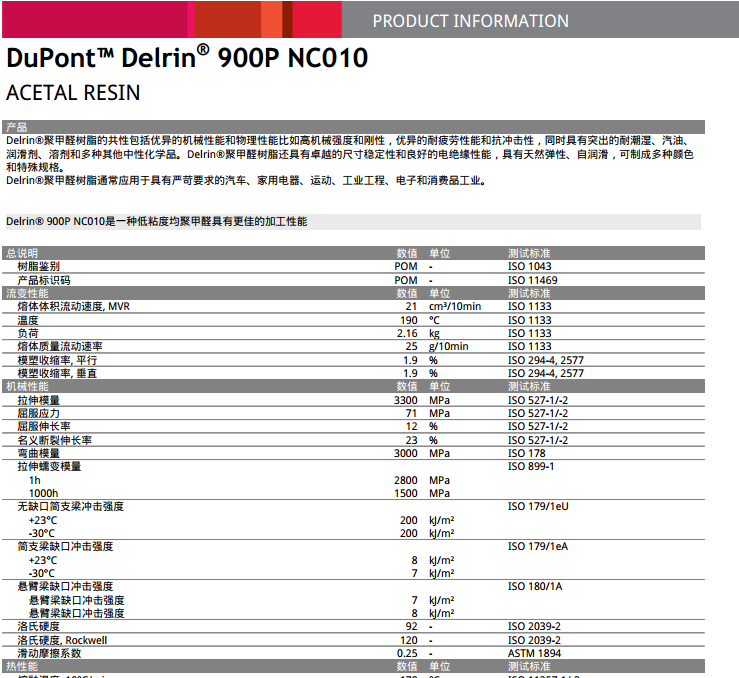This screenshot has width=739, height=678.
Task: Click the 无缺口简支梁冲击强度 row label
Action: (71, 506)
